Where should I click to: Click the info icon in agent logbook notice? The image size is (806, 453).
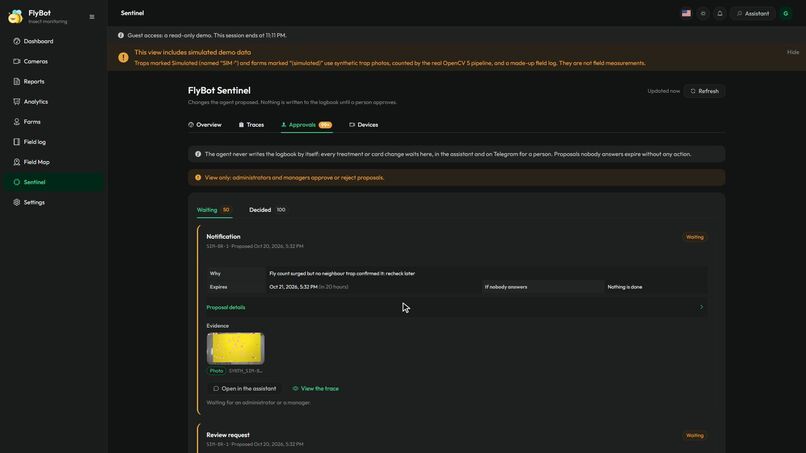click(198, 154)
